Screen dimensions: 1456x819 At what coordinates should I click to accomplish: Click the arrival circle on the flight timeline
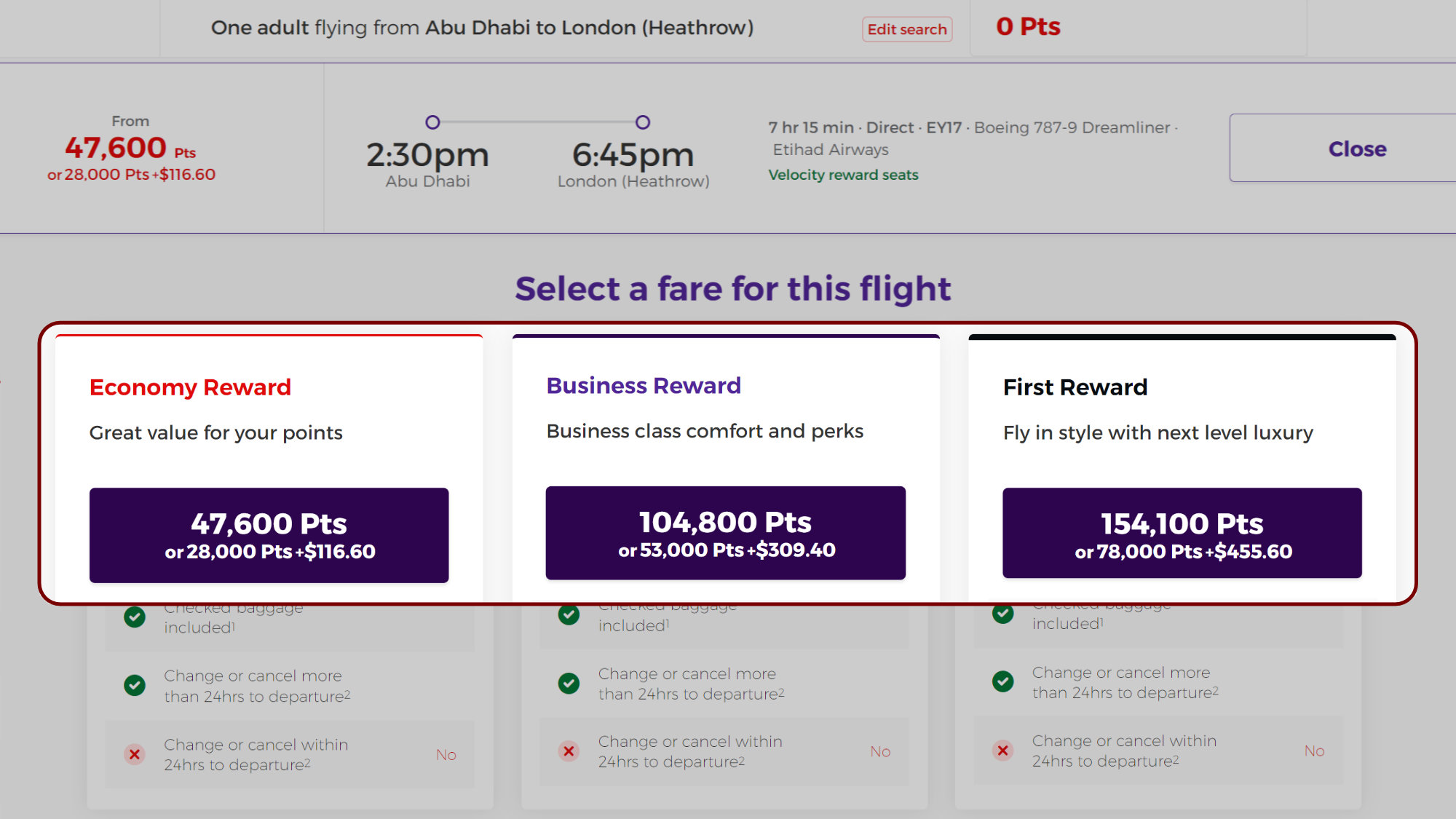[642, 124]
